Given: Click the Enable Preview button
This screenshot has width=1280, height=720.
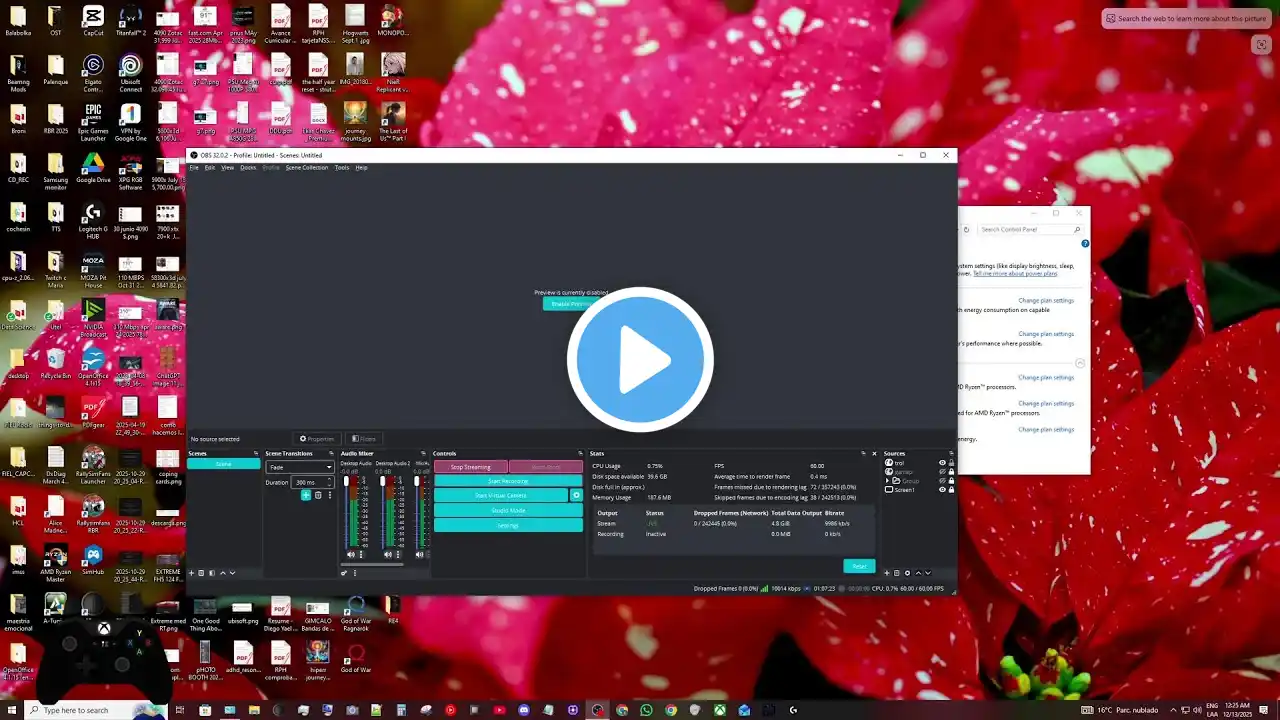Looking at the screenshot, I should (x=570, y=304).
